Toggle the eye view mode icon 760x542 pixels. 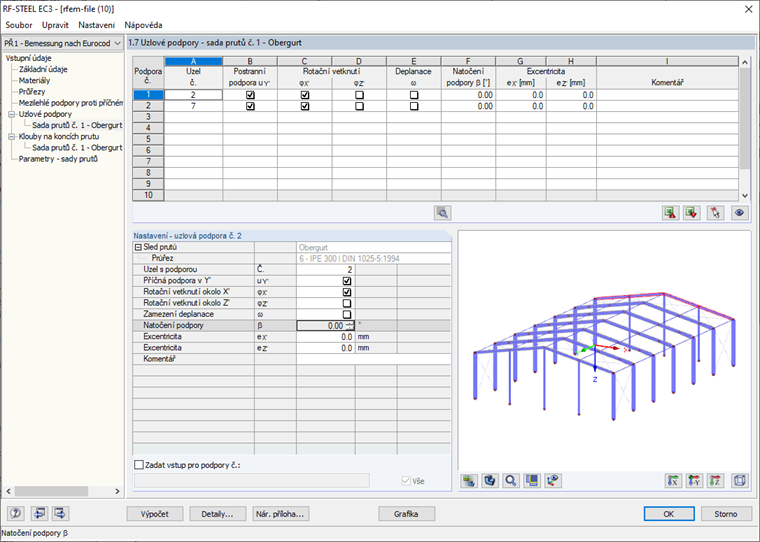pos(739,213)
